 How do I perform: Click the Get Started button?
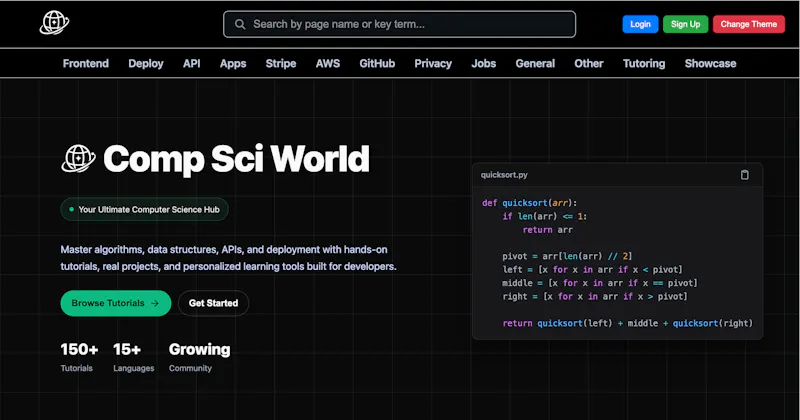point(213,303)
